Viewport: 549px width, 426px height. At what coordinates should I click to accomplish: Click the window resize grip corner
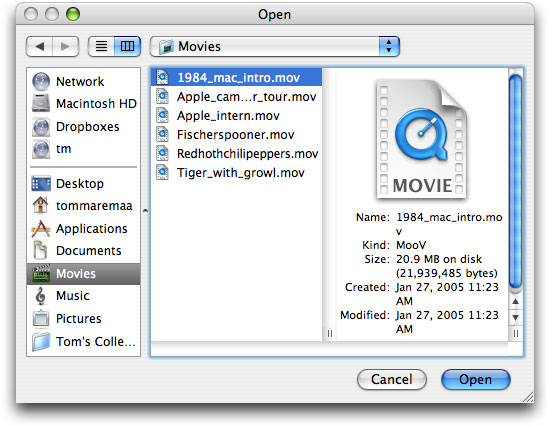point(528,397)
